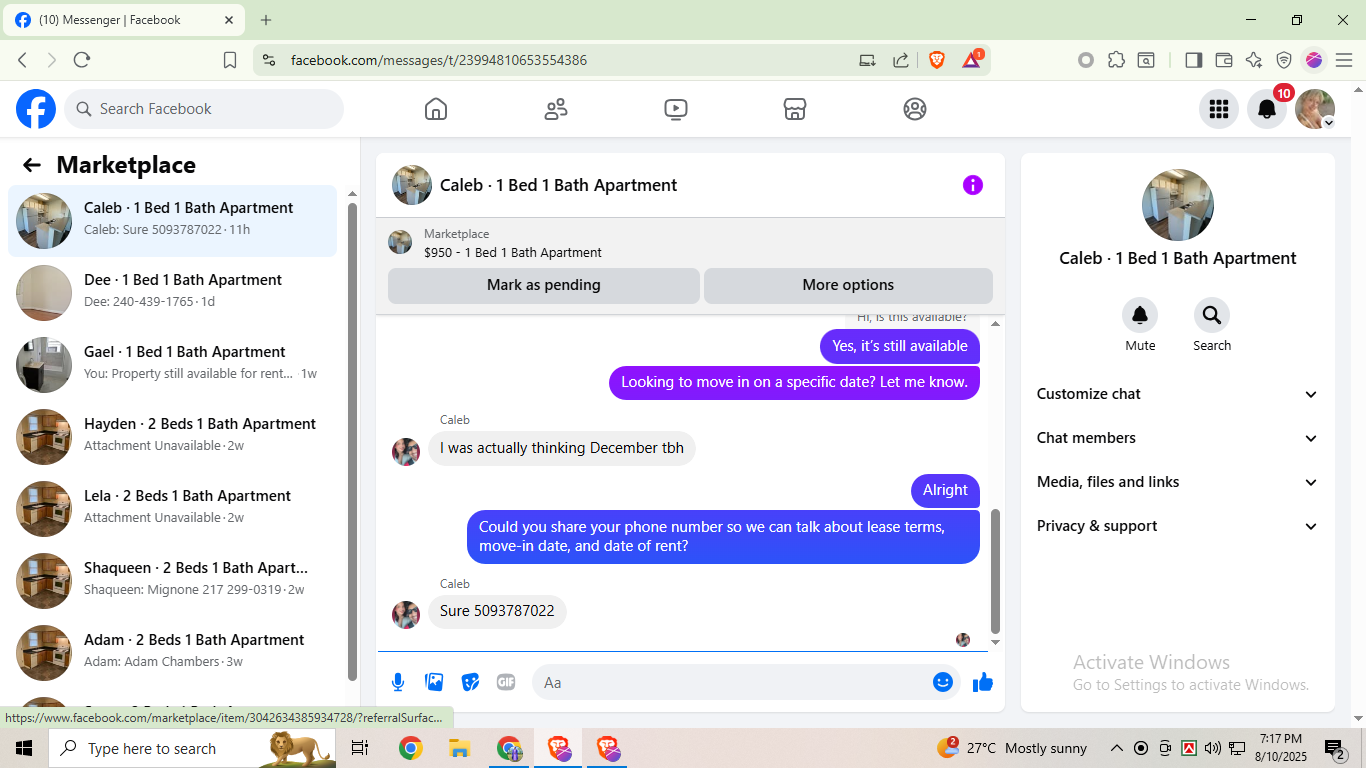Screen dimensions: 1366x768
Task: Expand Customize chat section
Action: [x=1178, y=394]
